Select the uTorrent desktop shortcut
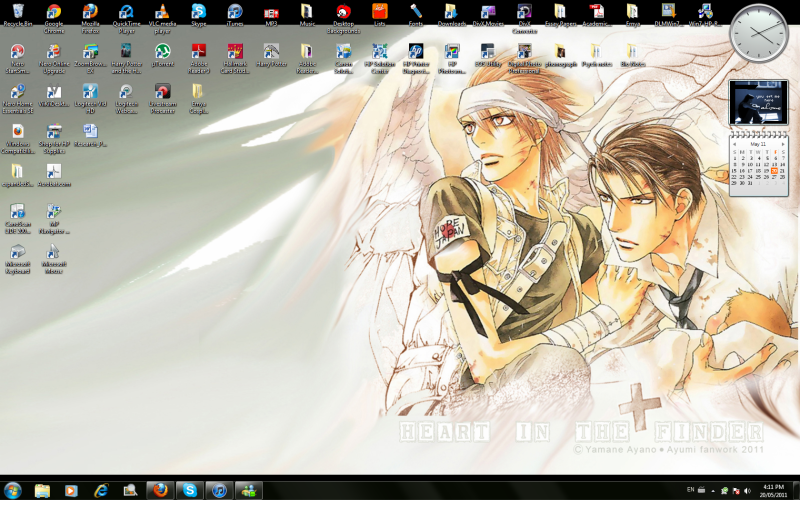Screen dimensions: 800x519 pyautogui.click(x=162, y=56)
